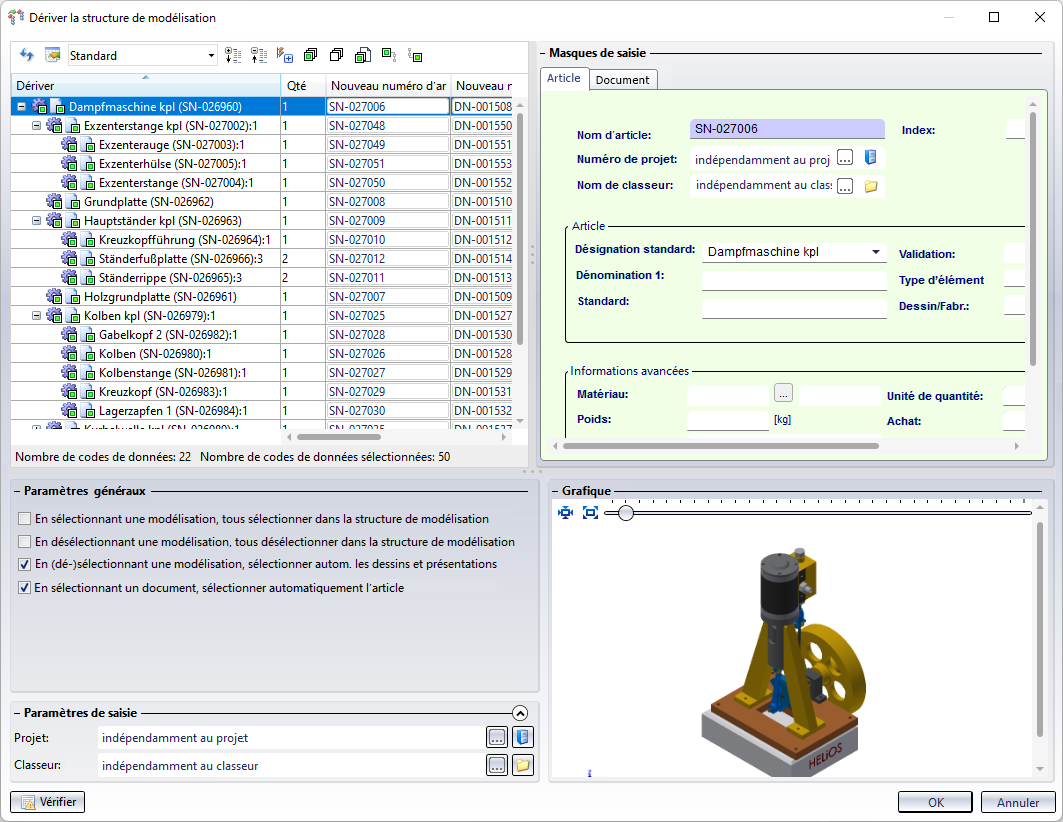Click the expand all tree levels icon

point(233,55)
